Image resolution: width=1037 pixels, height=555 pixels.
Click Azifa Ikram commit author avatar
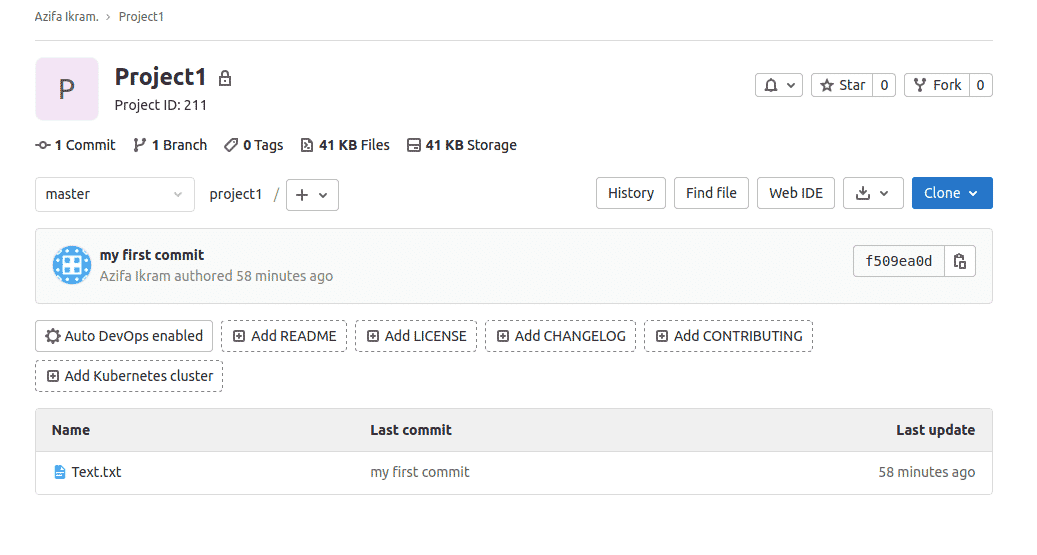coord(71,265)
